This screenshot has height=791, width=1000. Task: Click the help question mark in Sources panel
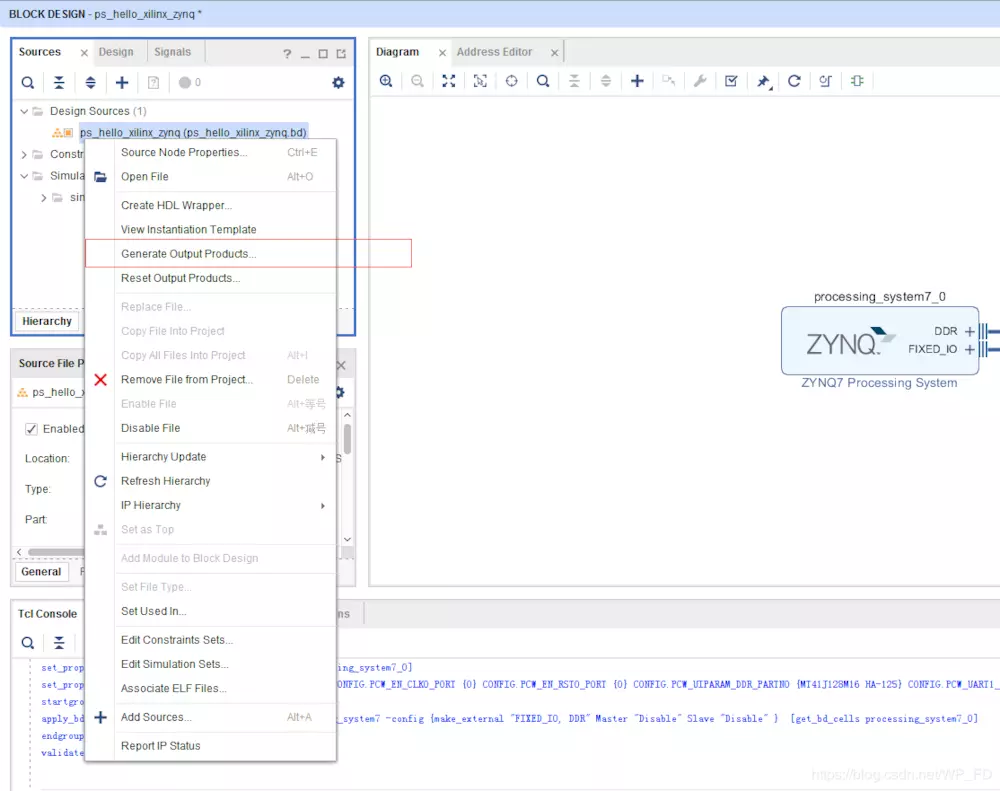point(287,54)
